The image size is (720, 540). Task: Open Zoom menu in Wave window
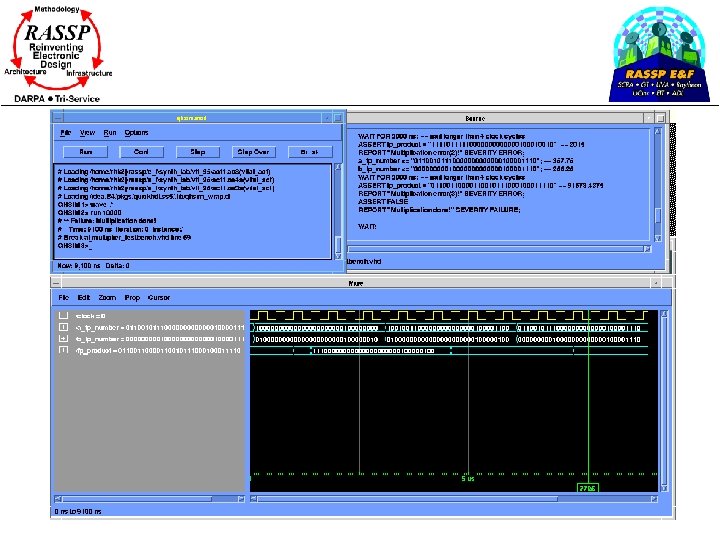coord(107,298)
